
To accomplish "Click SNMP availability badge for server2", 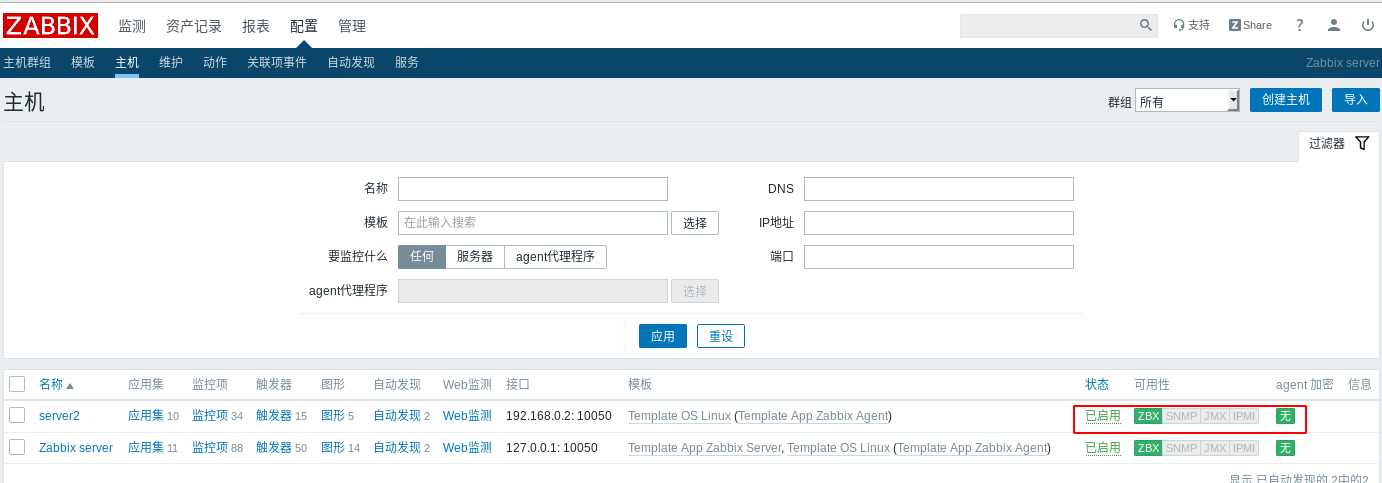I will (1181, 416).
